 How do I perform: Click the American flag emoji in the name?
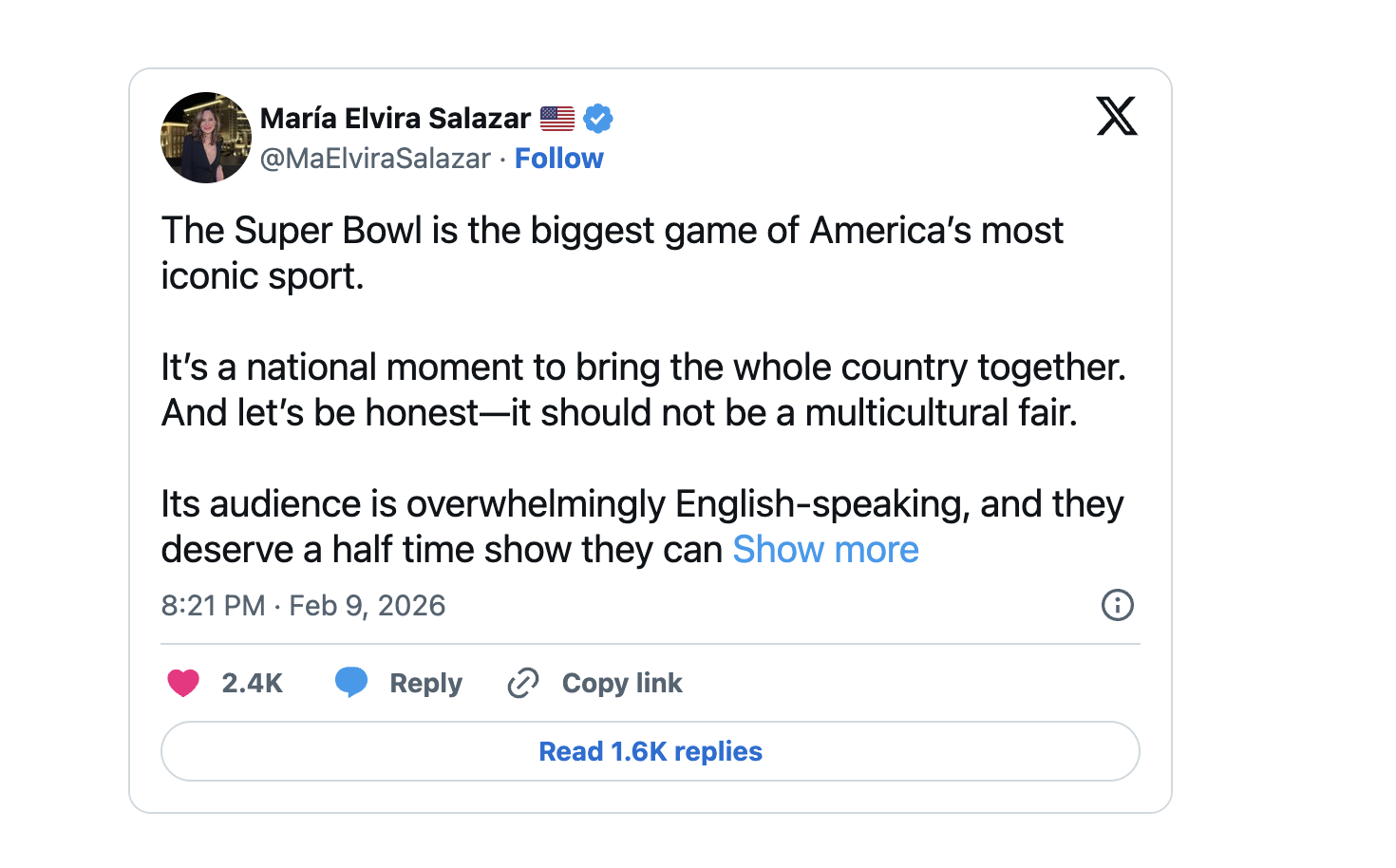point(557,118)
